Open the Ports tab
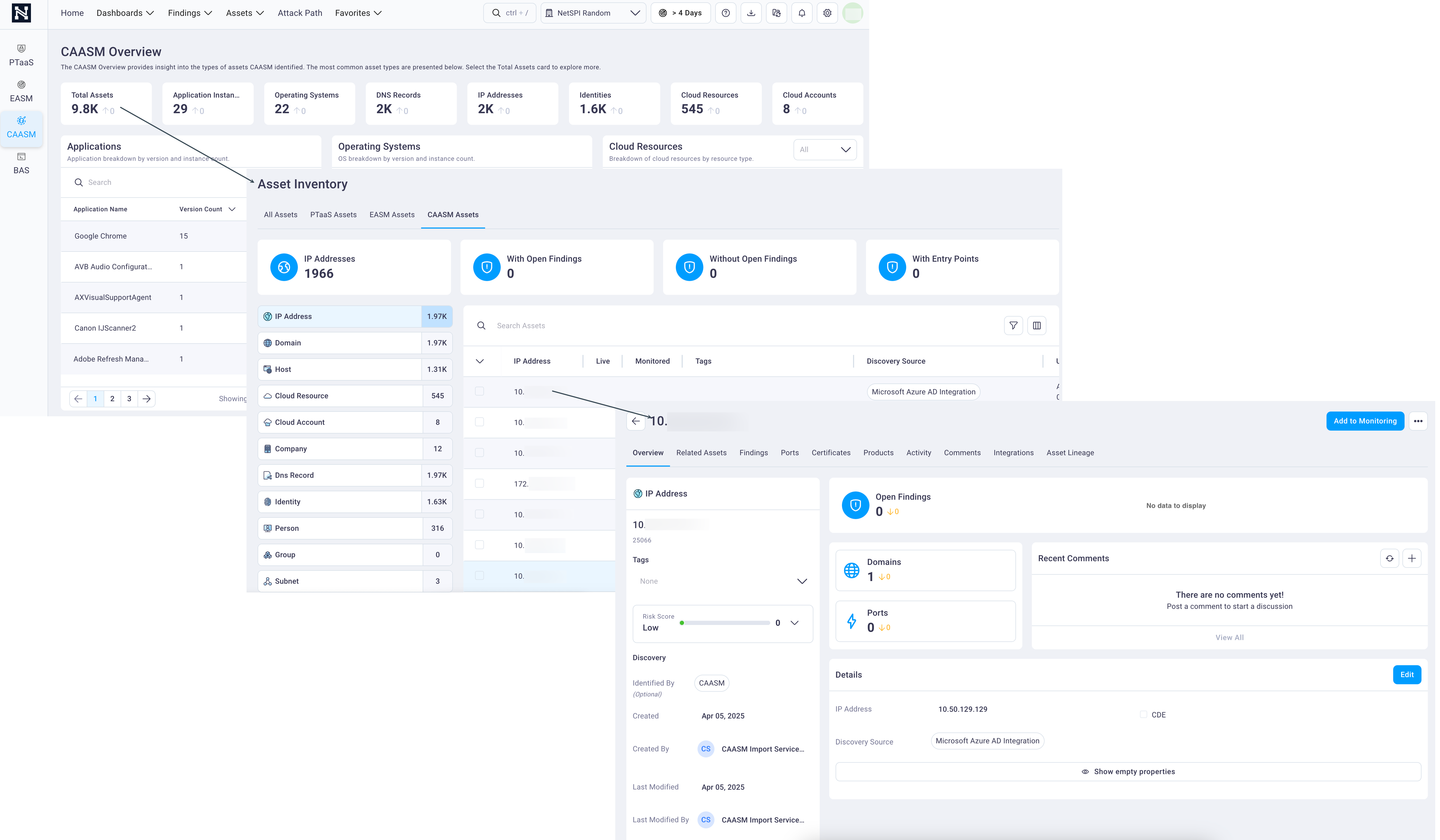Viewport: 1440px width, 840px height. pos(790,453)
